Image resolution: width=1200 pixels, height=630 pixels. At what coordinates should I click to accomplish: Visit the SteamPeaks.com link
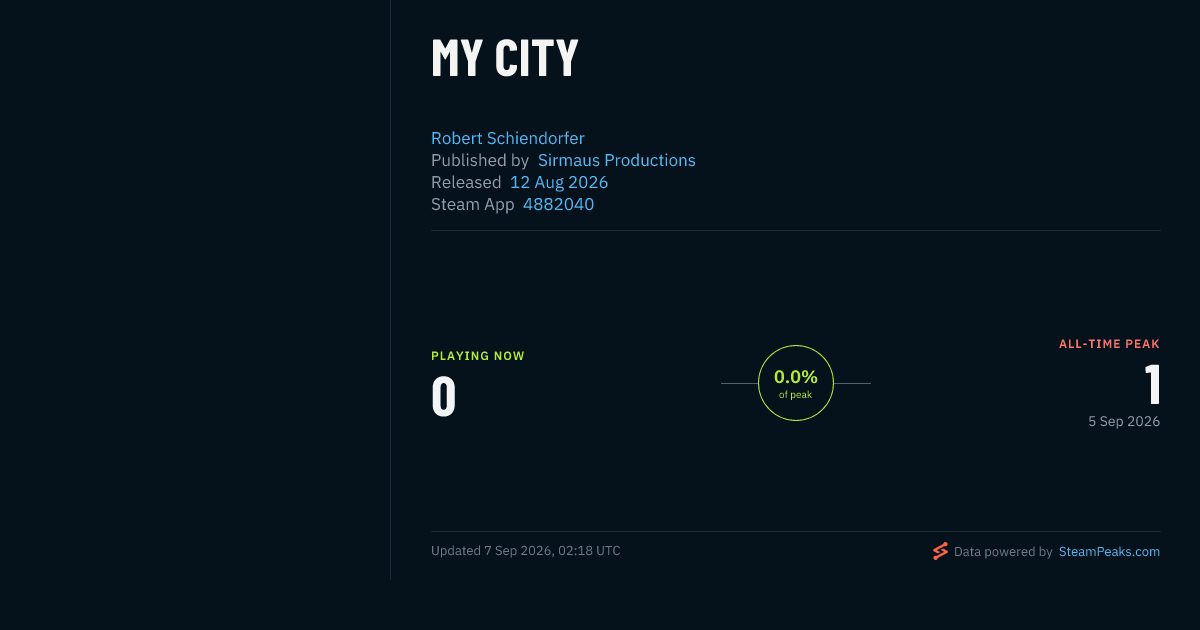1109,551
